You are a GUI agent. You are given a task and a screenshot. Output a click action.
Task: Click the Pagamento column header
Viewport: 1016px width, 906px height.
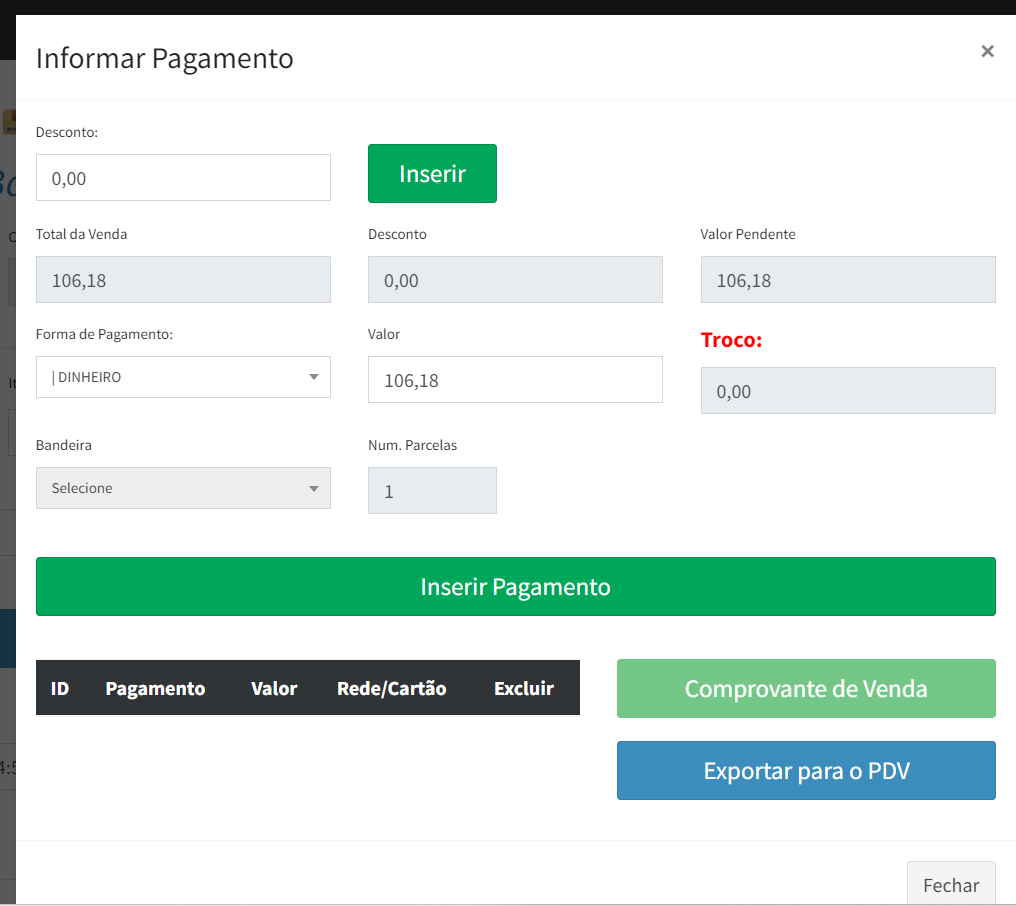tap(155, 688)
